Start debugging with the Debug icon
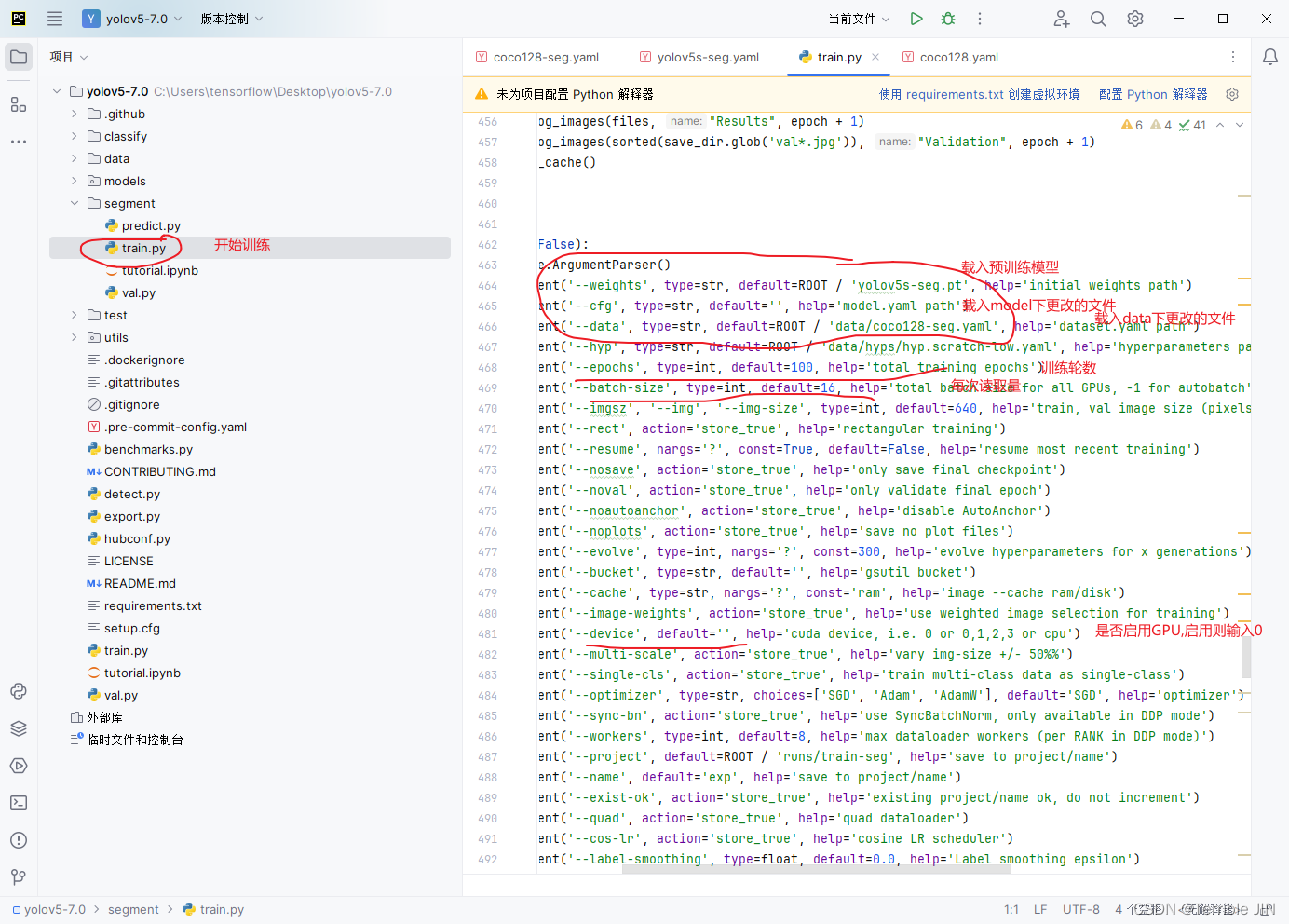Viewport: 1289px width, 924px height. click(948, 18)
